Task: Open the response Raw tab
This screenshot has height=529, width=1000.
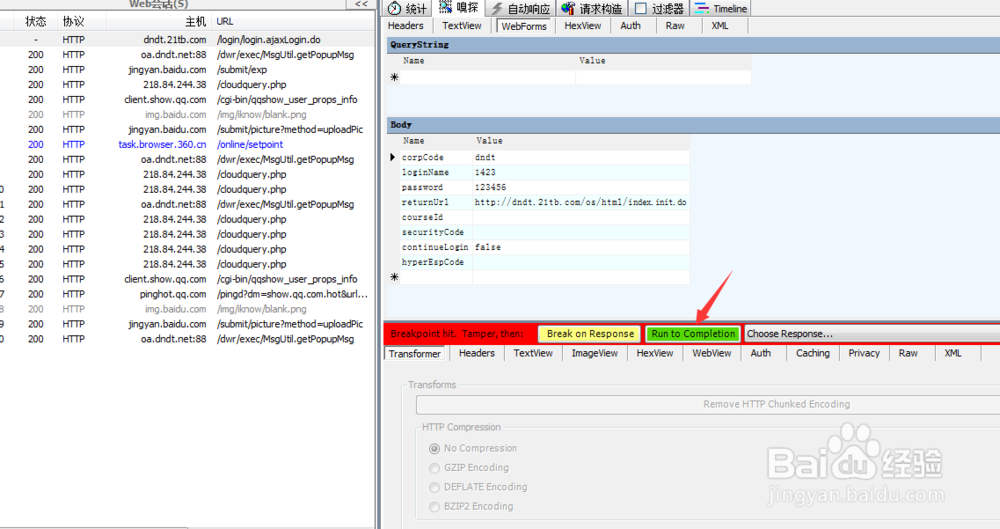Action: (908, 353)
